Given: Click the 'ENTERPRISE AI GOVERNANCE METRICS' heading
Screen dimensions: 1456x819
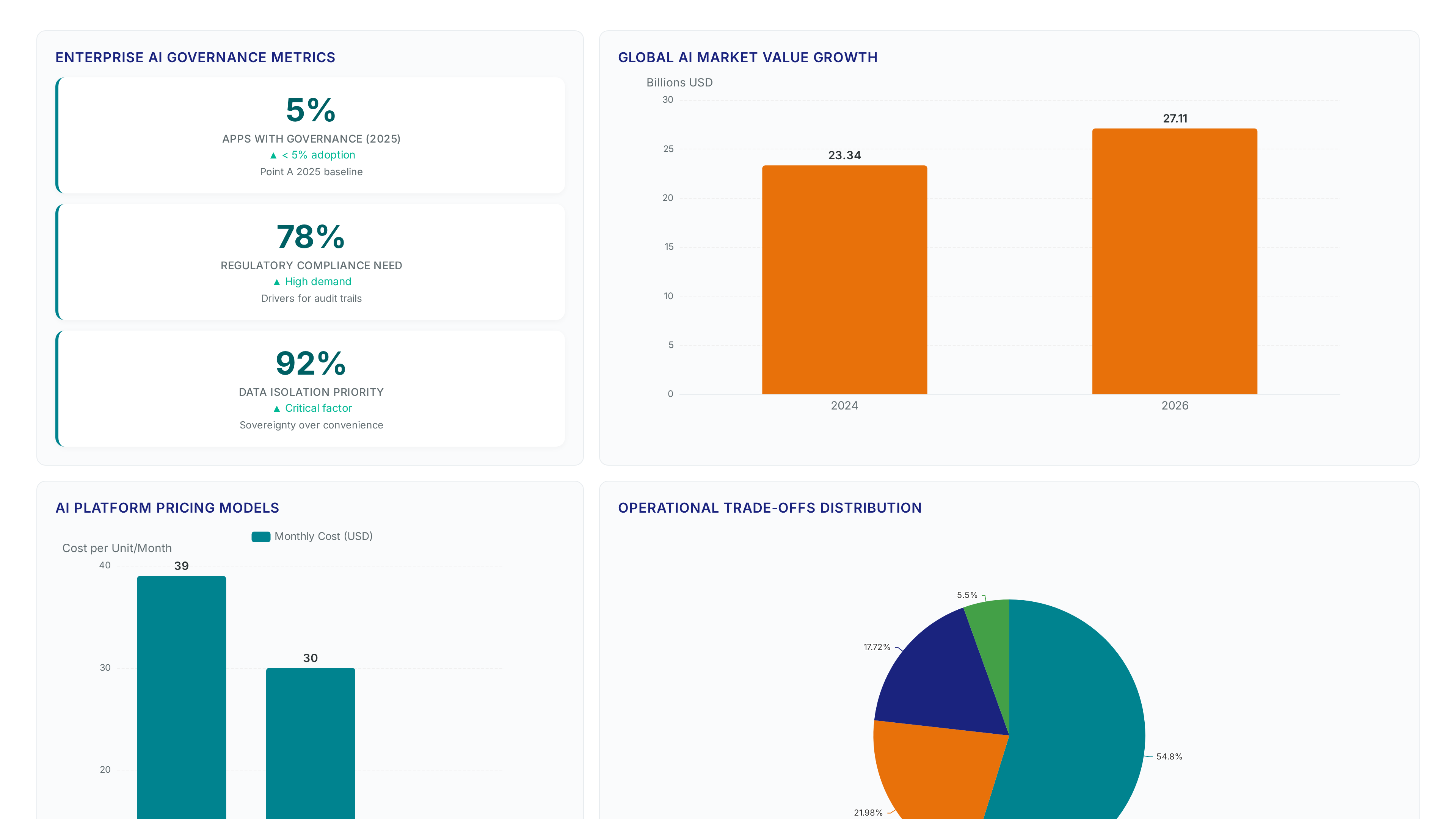Looking at the screenshot, I should (195, 58).
